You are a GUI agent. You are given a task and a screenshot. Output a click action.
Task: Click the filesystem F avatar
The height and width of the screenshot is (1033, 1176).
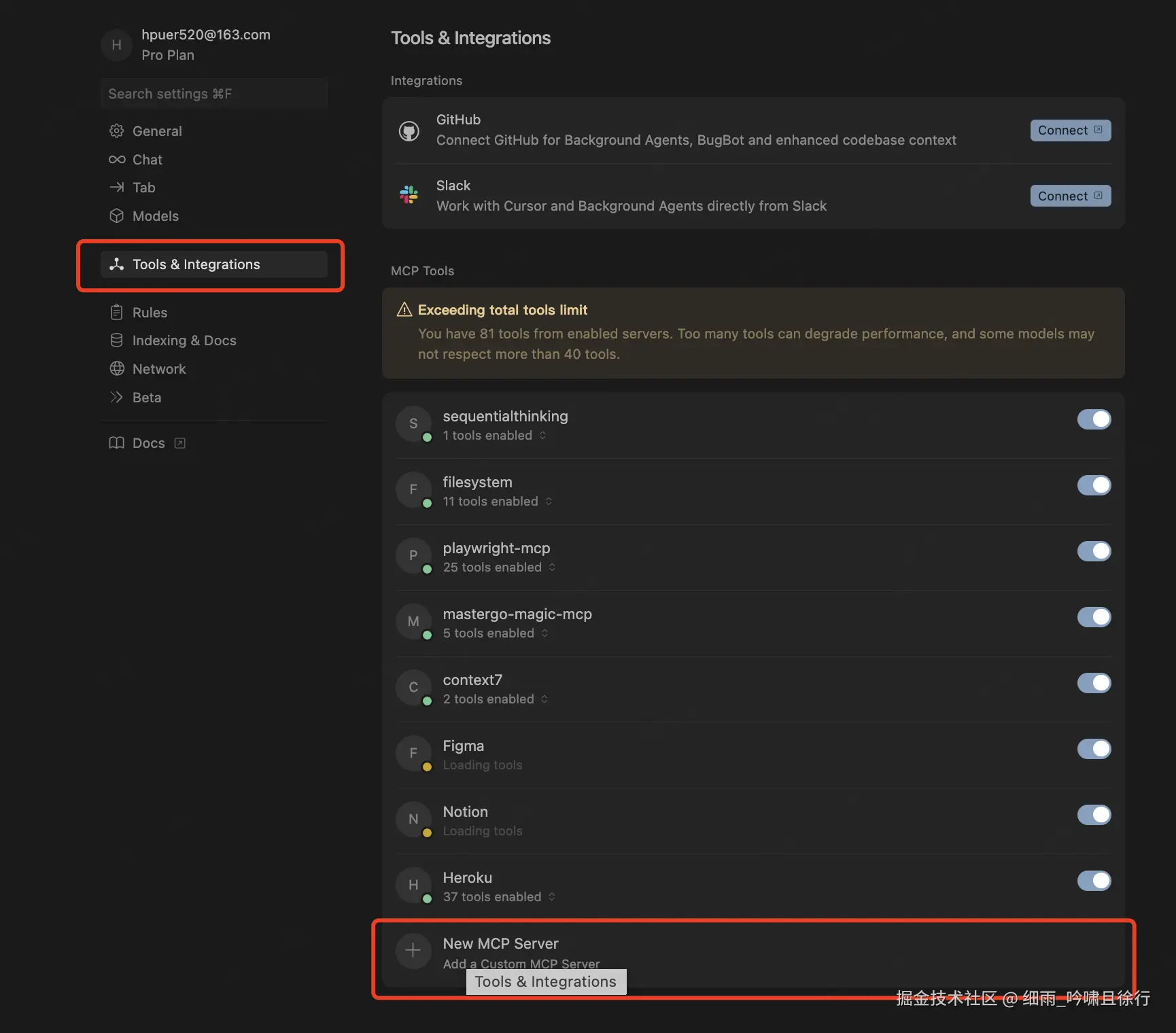(x=413, y=489)
